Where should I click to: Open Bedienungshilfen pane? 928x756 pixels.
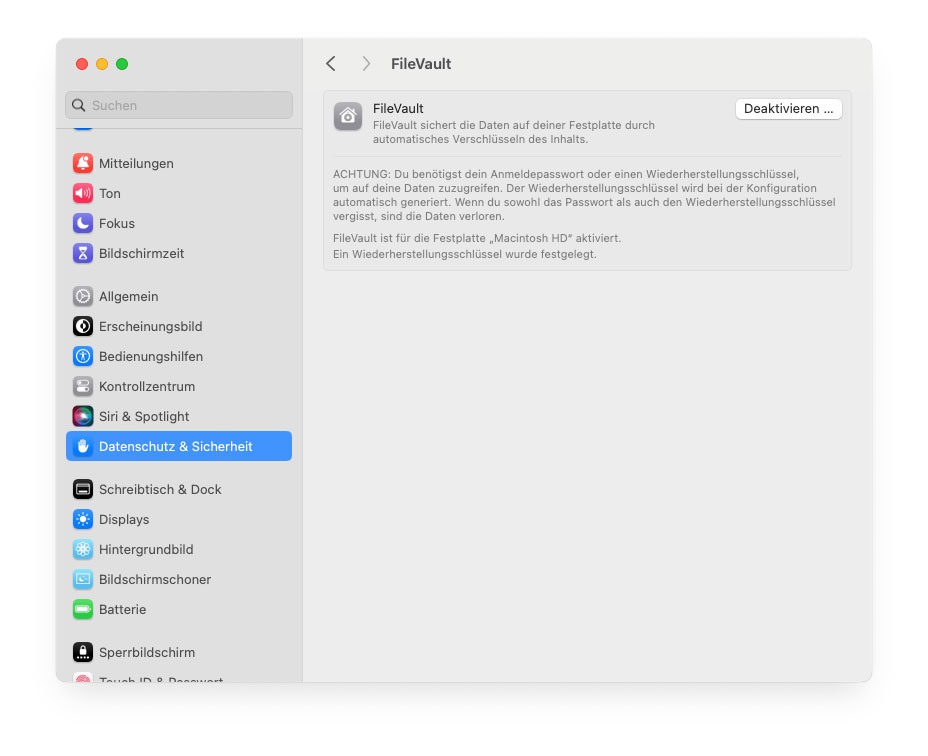(179, 356)
